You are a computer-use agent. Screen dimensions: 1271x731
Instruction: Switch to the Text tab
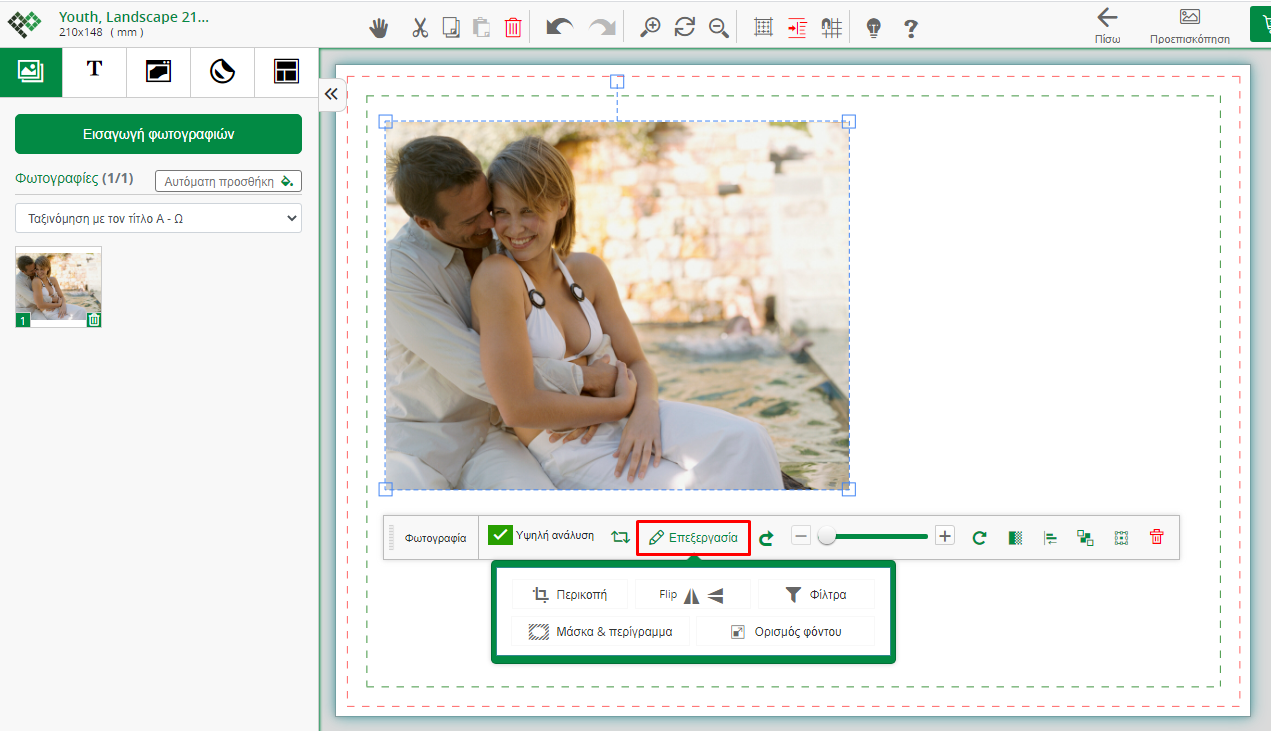(94, 70)
